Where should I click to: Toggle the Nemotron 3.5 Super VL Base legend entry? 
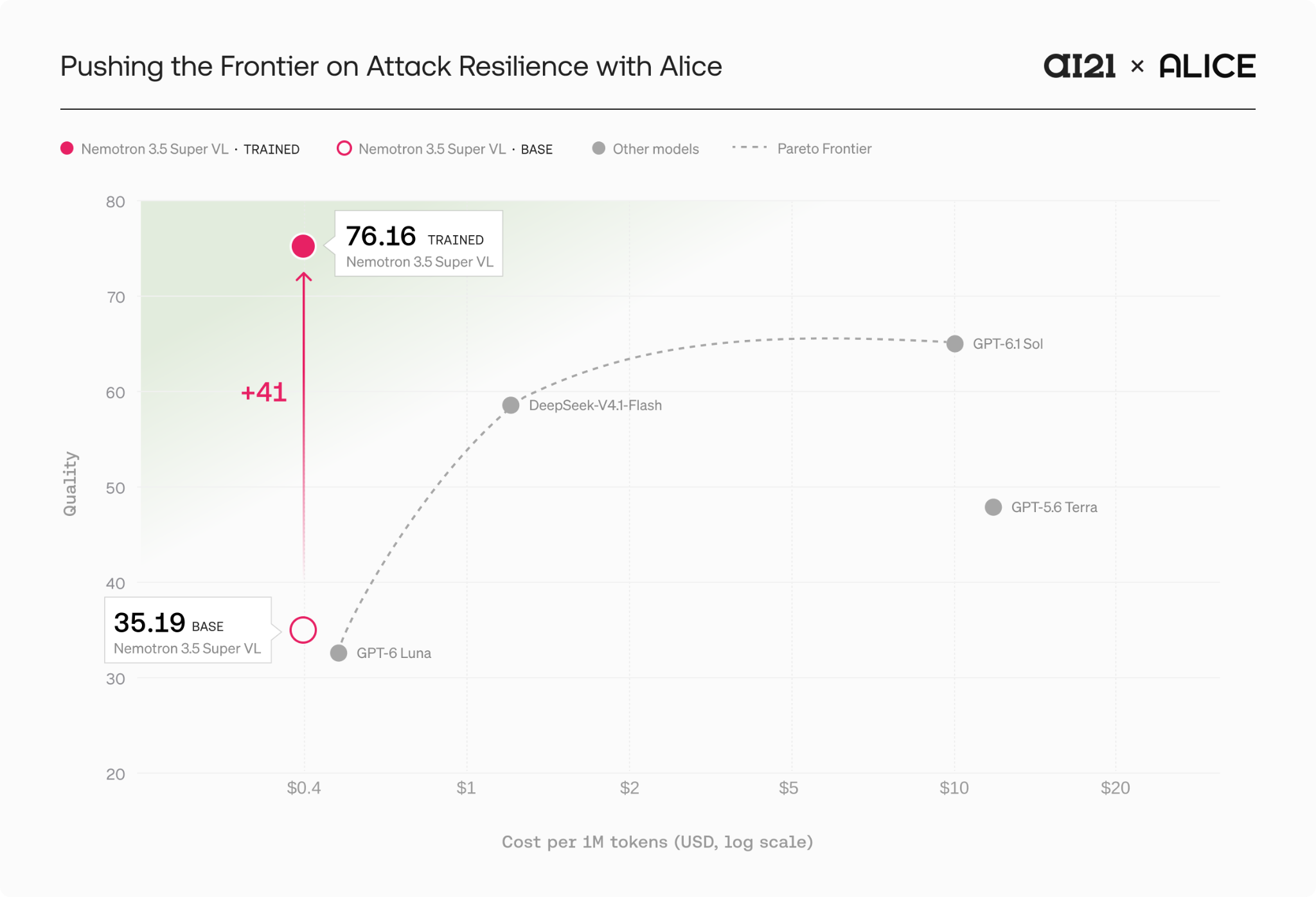click(x=445, y=148)
